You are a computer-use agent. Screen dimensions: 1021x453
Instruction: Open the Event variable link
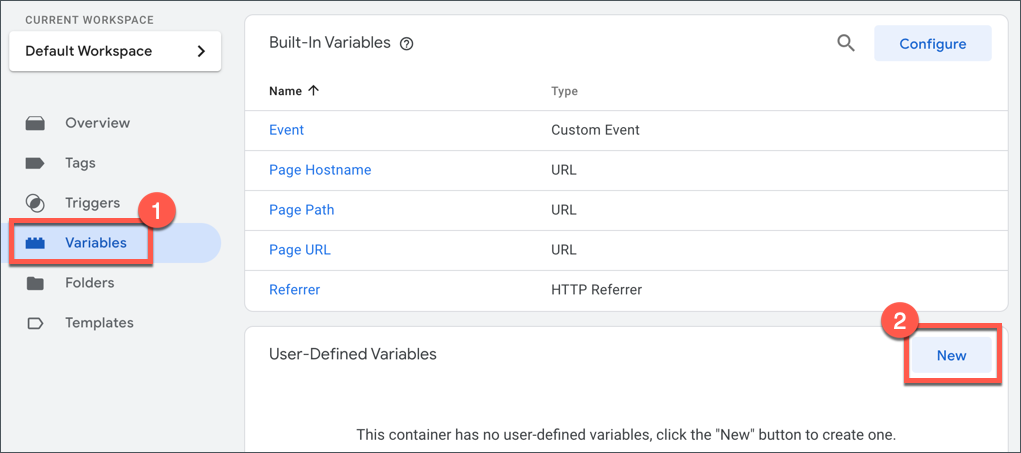tap(286, 130)
